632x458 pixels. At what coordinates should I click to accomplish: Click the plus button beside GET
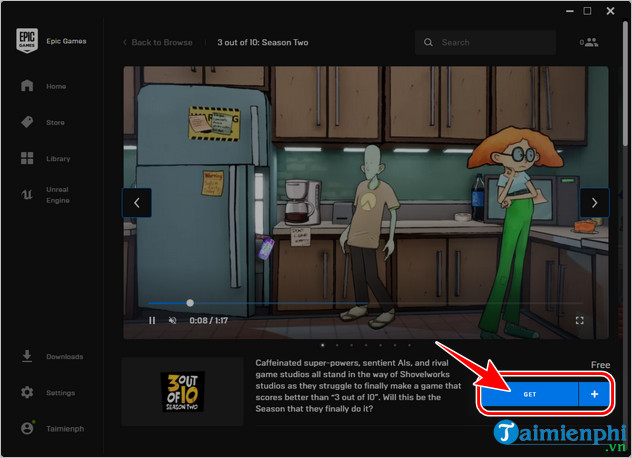[x=594, y=394]
